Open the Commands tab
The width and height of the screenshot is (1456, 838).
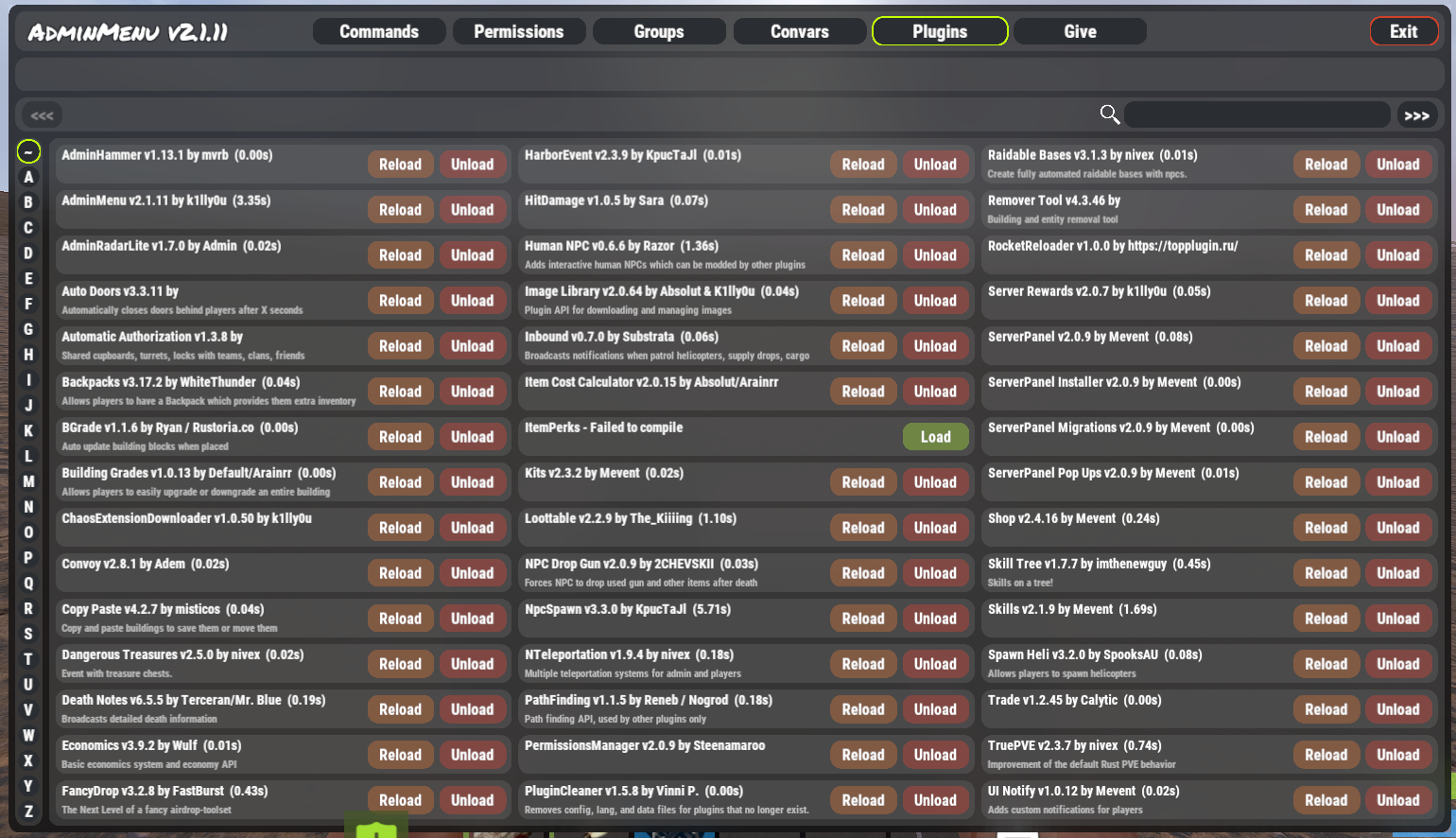[x=379, y=31]
